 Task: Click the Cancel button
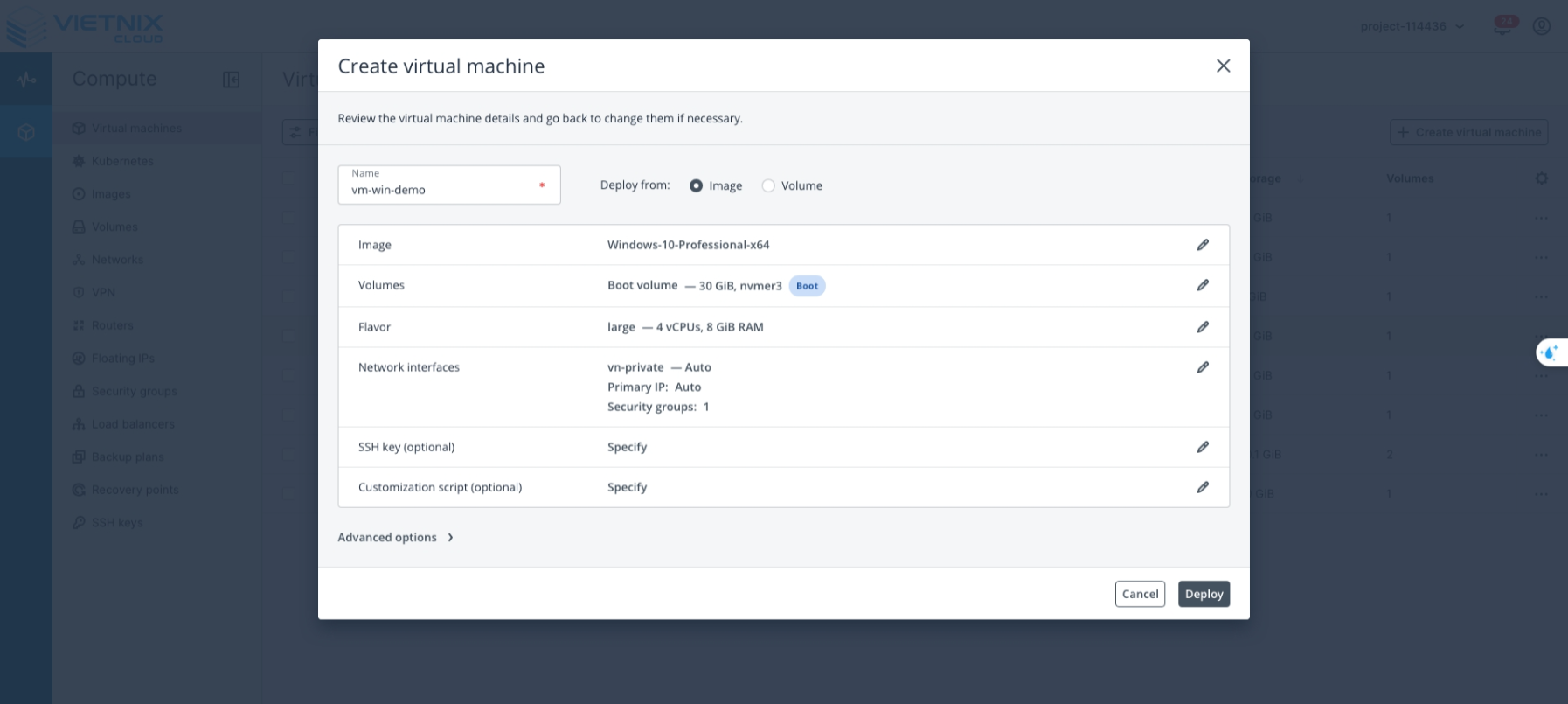click(x=1140, y=594)
